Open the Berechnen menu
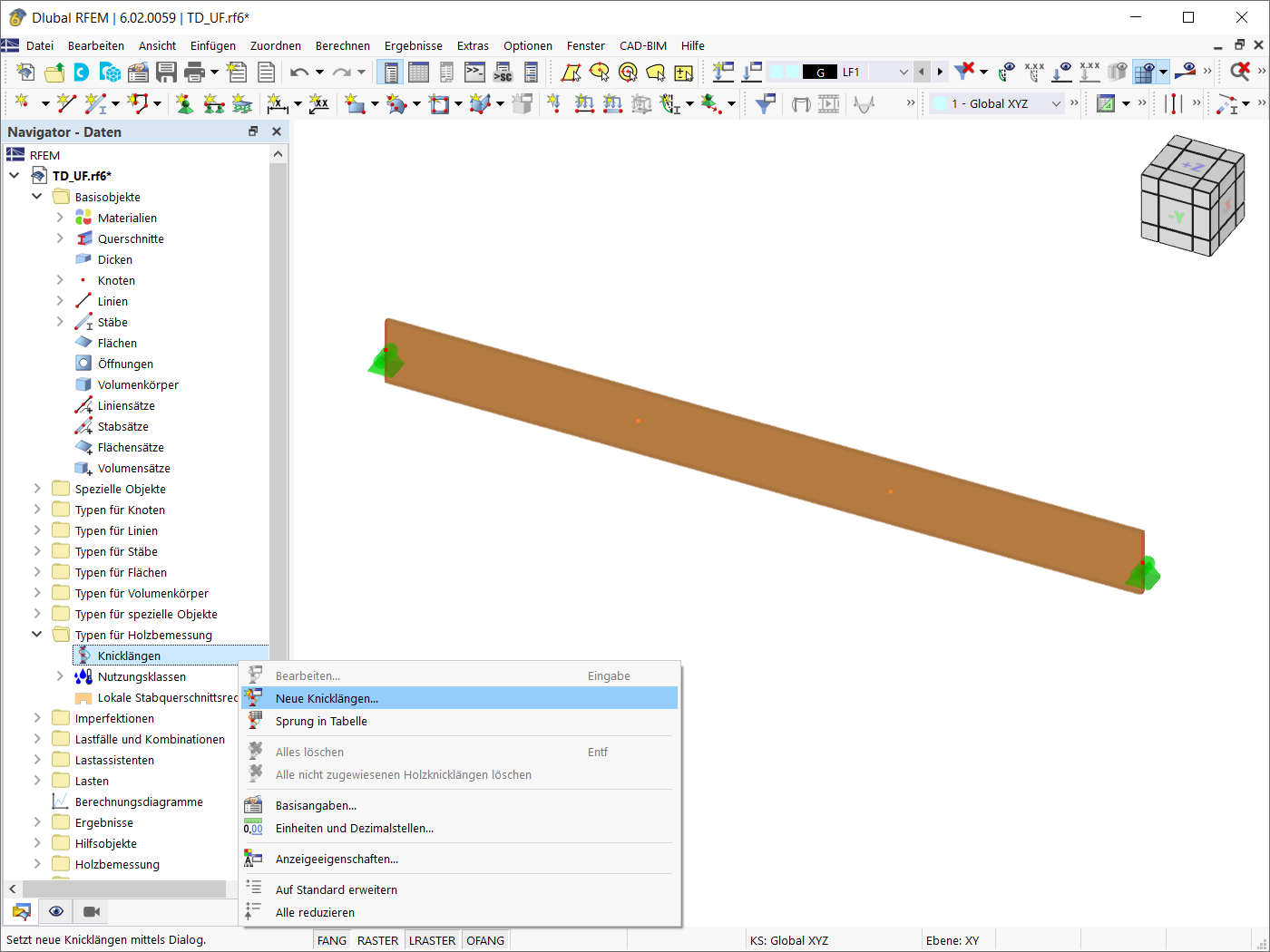 coord(342,45)
